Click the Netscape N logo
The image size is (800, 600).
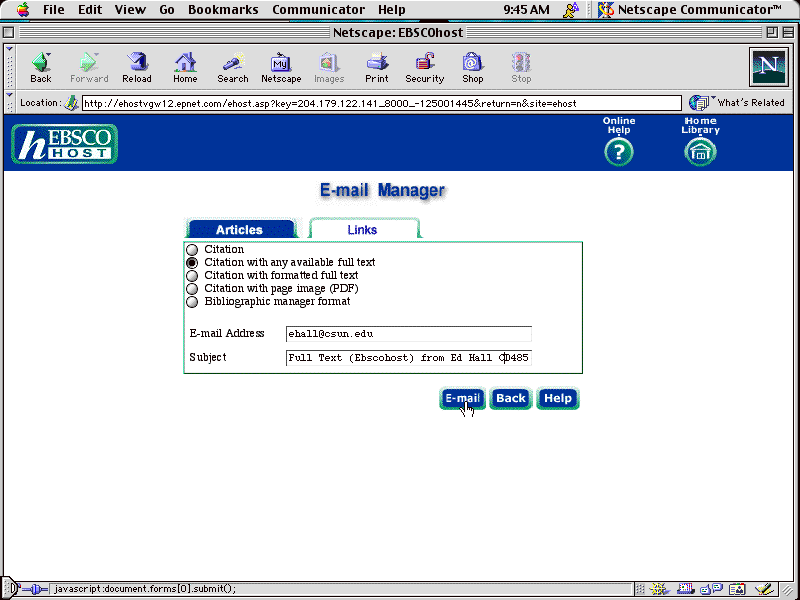(768, 67)
